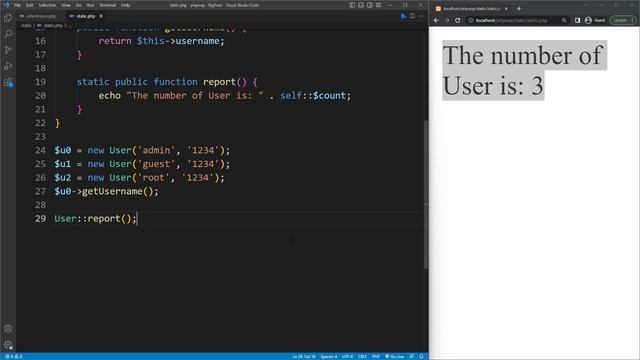Viewport: 640px width, 360px height.
Task: Click the Run Code play icon in editor toolbar
Action: pos(403,16)
